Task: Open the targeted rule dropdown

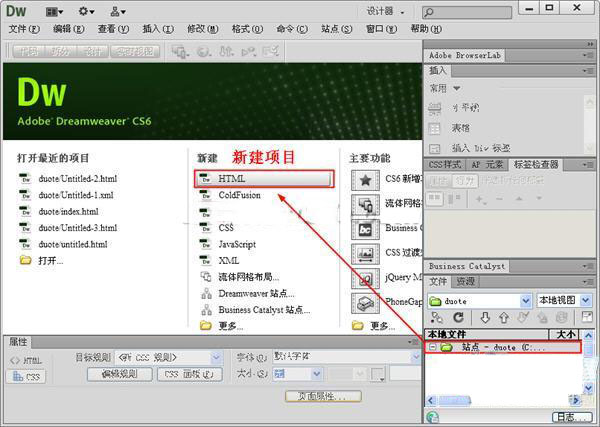Action: (216, 357)
